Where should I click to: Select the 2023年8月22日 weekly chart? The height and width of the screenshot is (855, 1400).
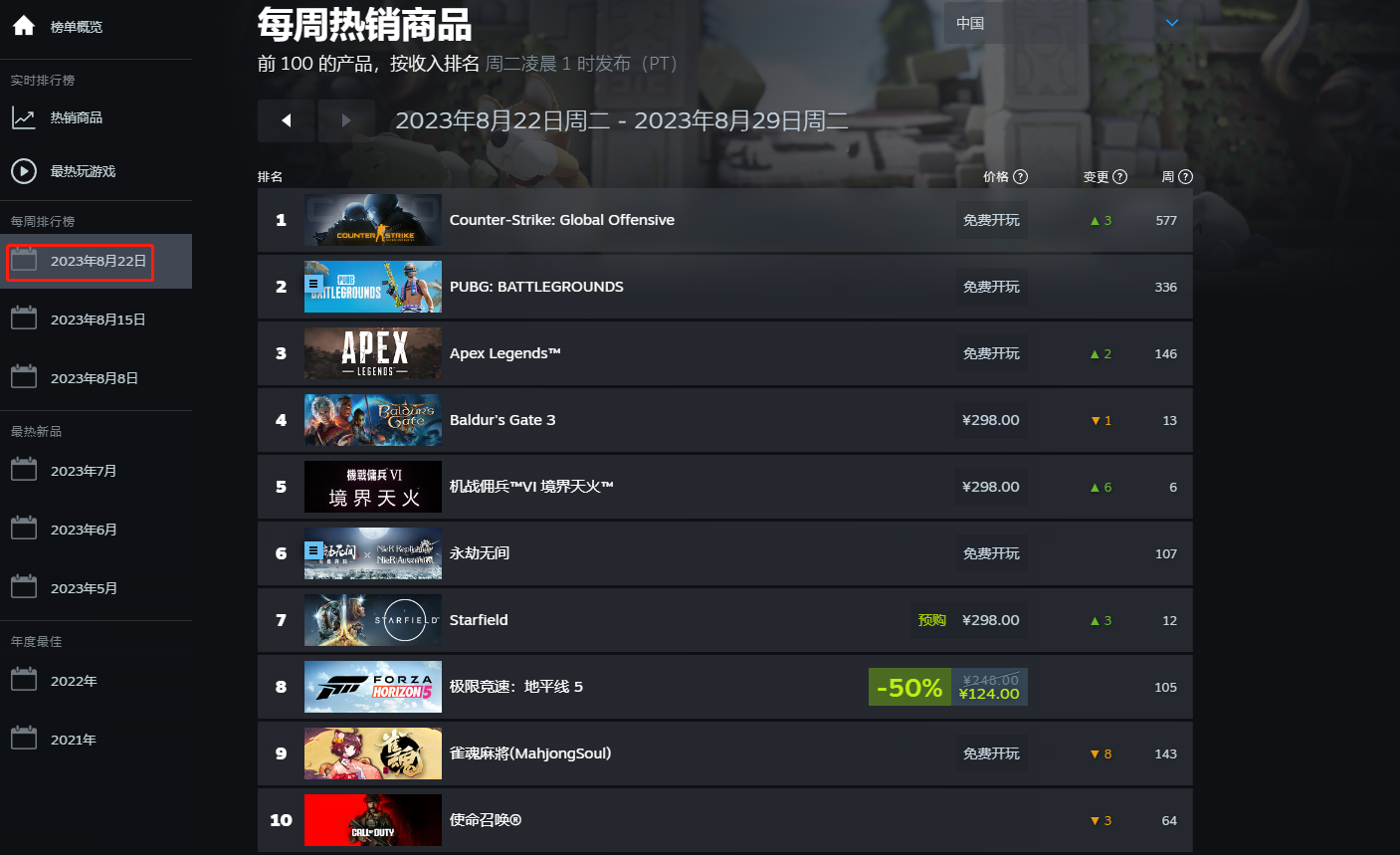96,261
